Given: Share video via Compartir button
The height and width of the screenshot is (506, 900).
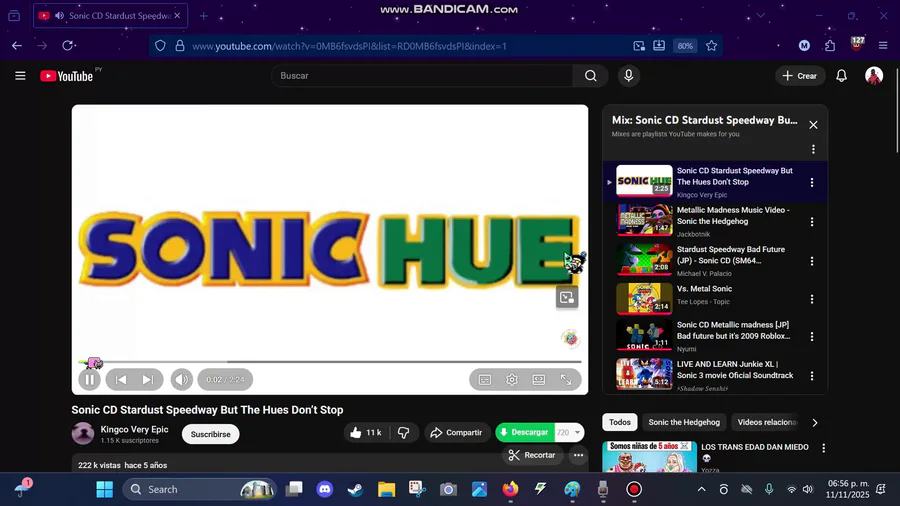Looking at the screenshot, I should click(457, 433).
